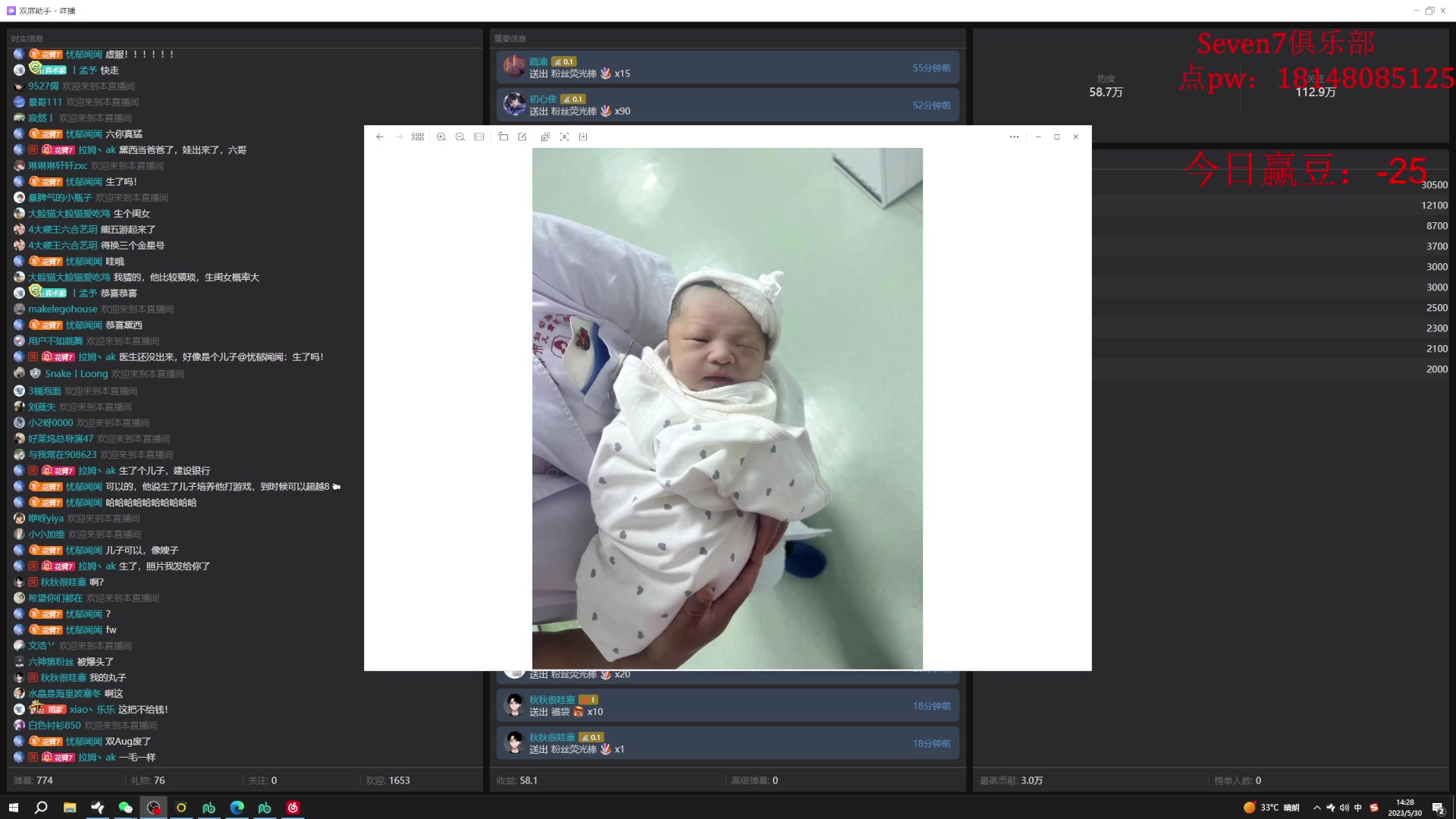Zoom in on the baby photo

click(441, 137)
